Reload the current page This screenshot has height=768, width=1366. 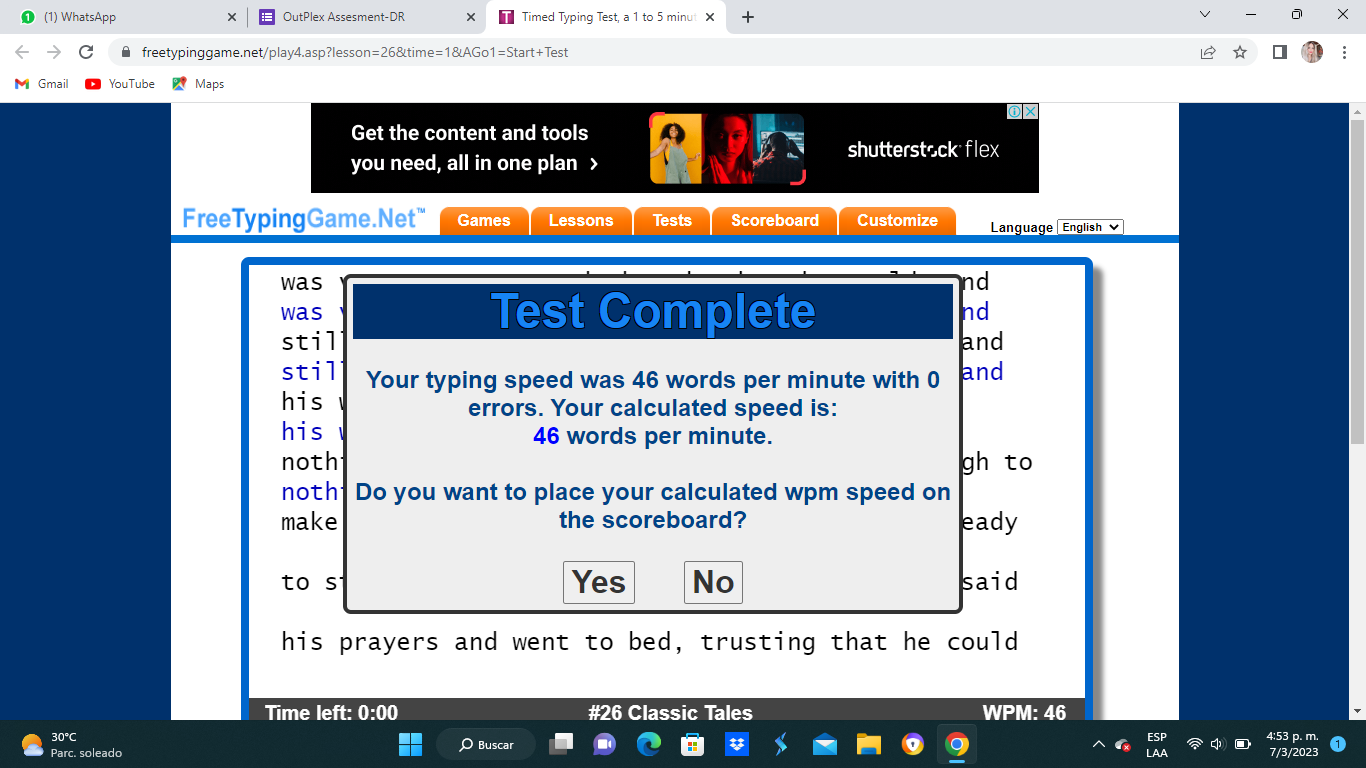86,52
